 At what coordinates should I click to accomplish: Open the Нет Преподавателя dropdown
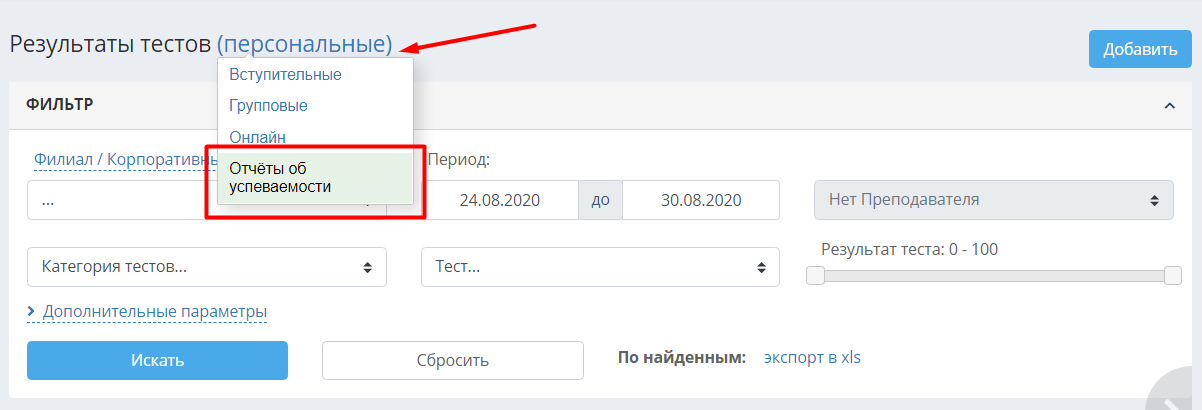pyautogui.click(x=994, y=199)
